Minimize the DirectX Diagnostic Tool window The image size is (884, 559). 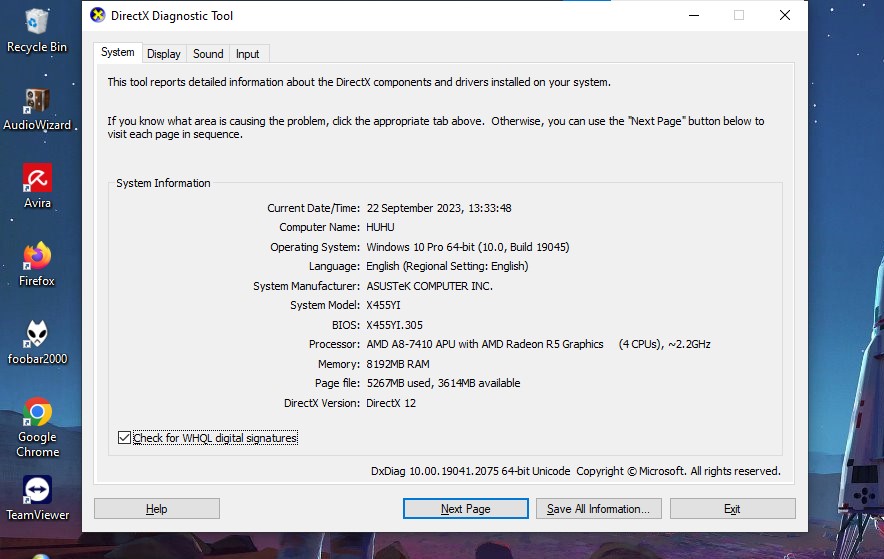pyautogui.click(x=694, y=15)
